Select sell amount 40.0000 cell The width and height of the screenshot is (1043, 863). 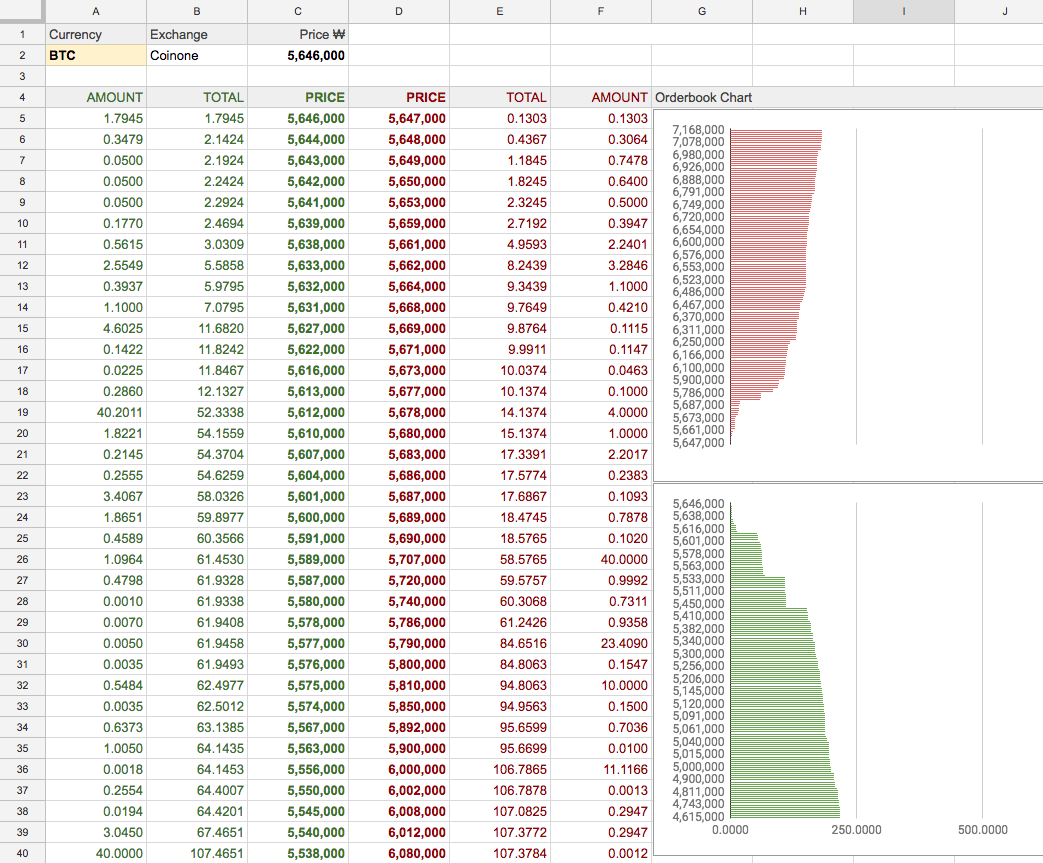pyautogui.click(x=601, y=560)
